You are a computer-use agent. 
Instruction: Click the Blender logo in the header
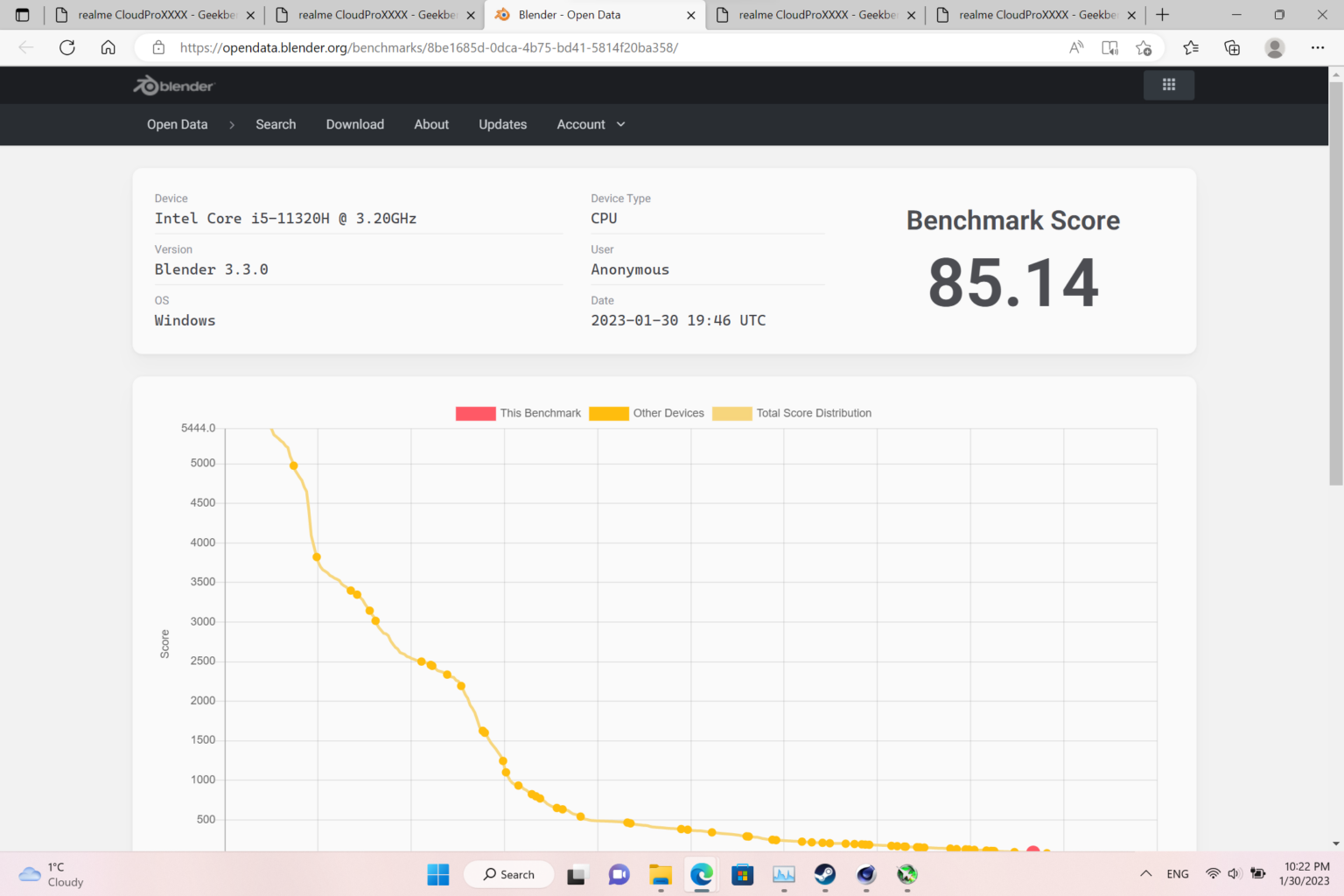pos(173,86)
